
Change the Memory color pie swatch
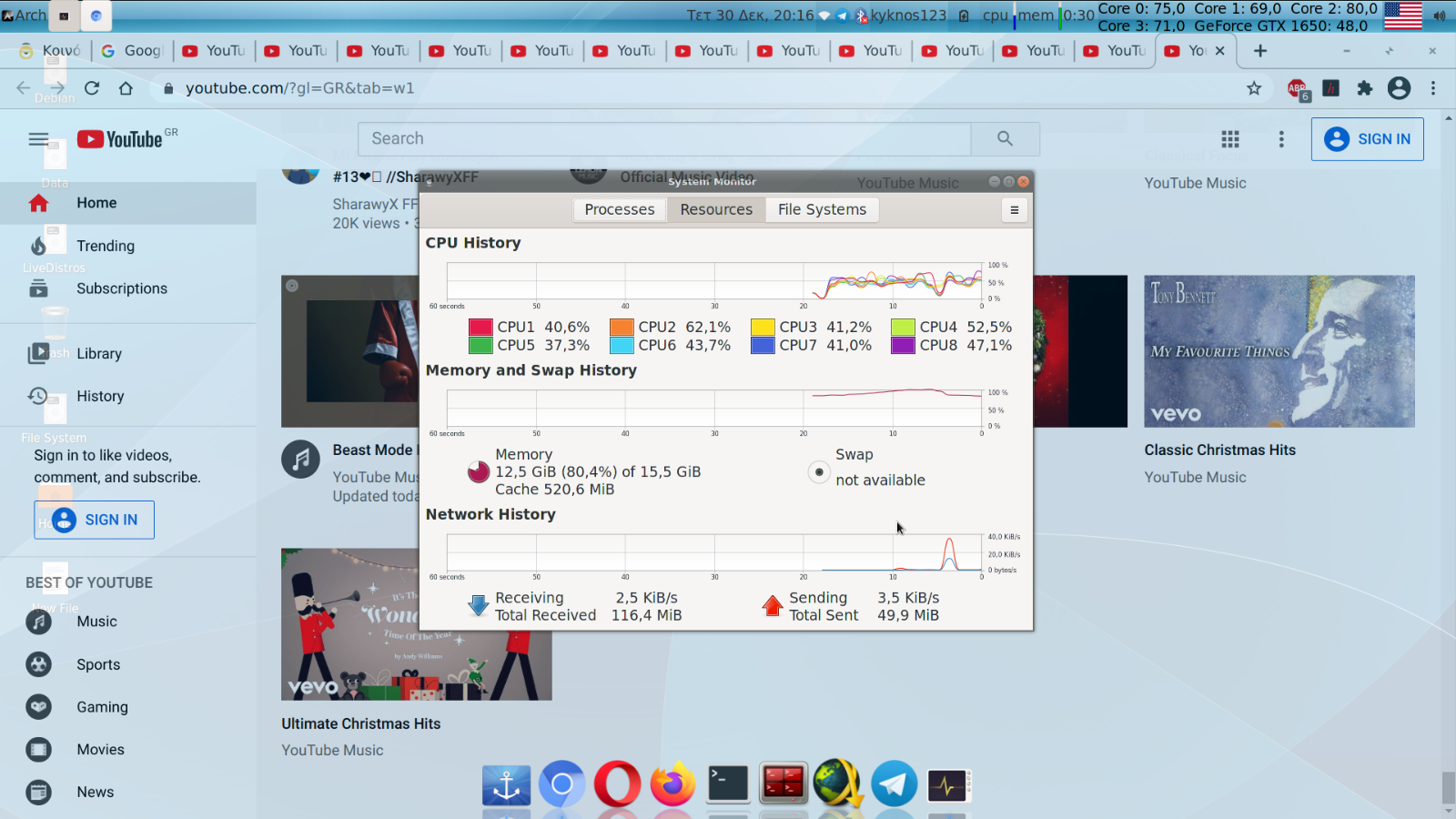[x=479, y=471]
